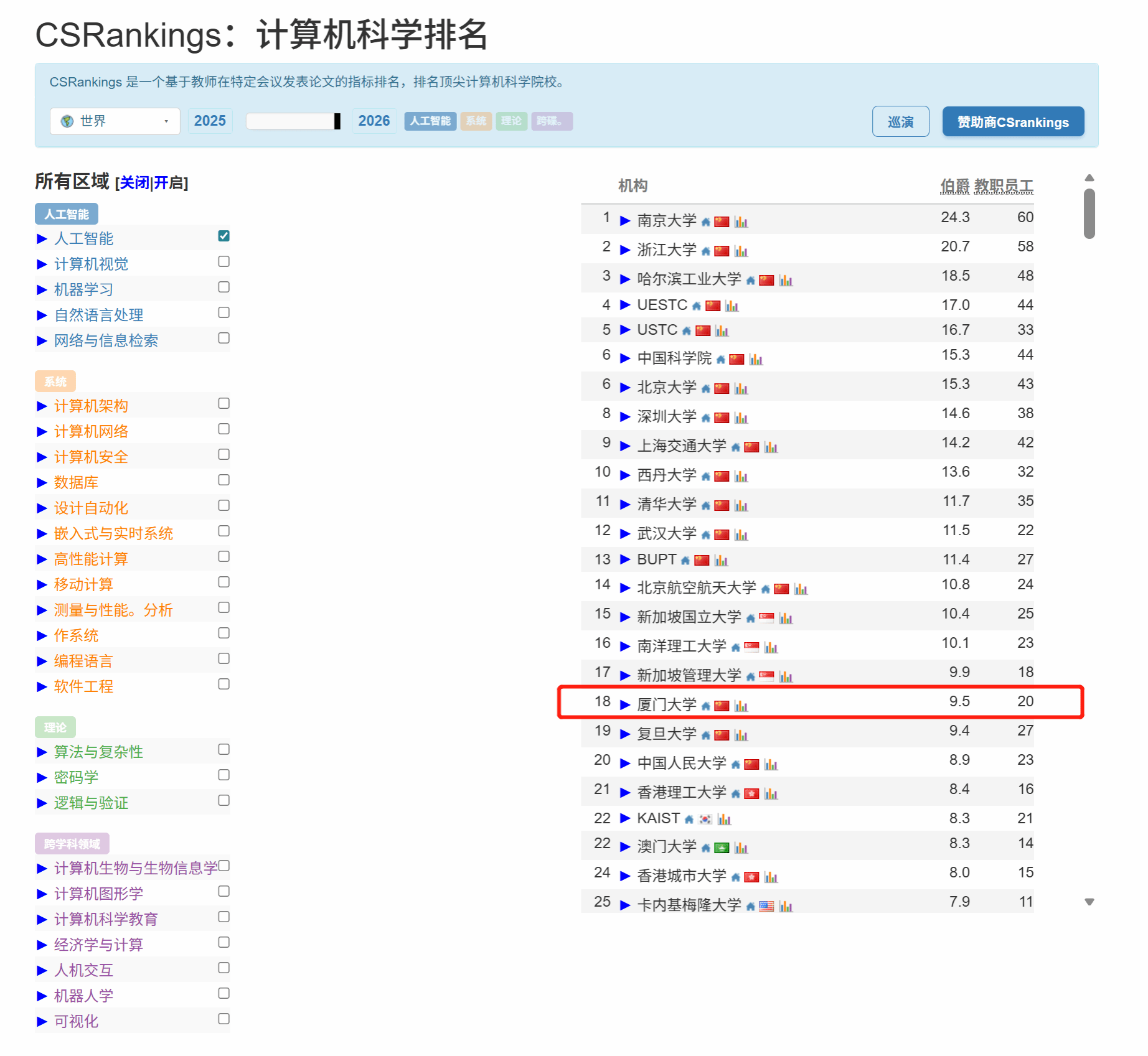Select the 理论 category tag in header
This screenshot has width=1148, height=1056.
pos(511,121)
